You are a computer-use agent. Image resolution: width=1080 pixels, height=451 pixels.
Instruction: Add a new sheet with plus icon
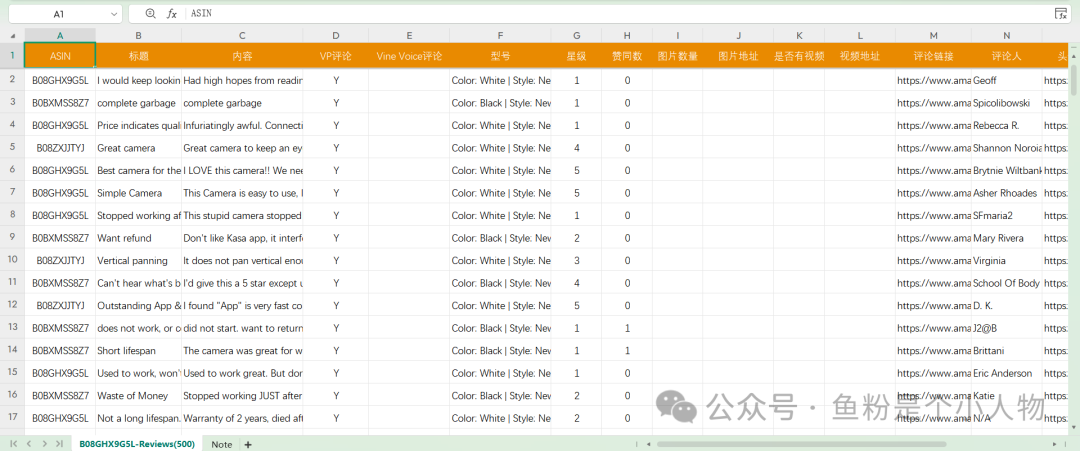[248, 445]
